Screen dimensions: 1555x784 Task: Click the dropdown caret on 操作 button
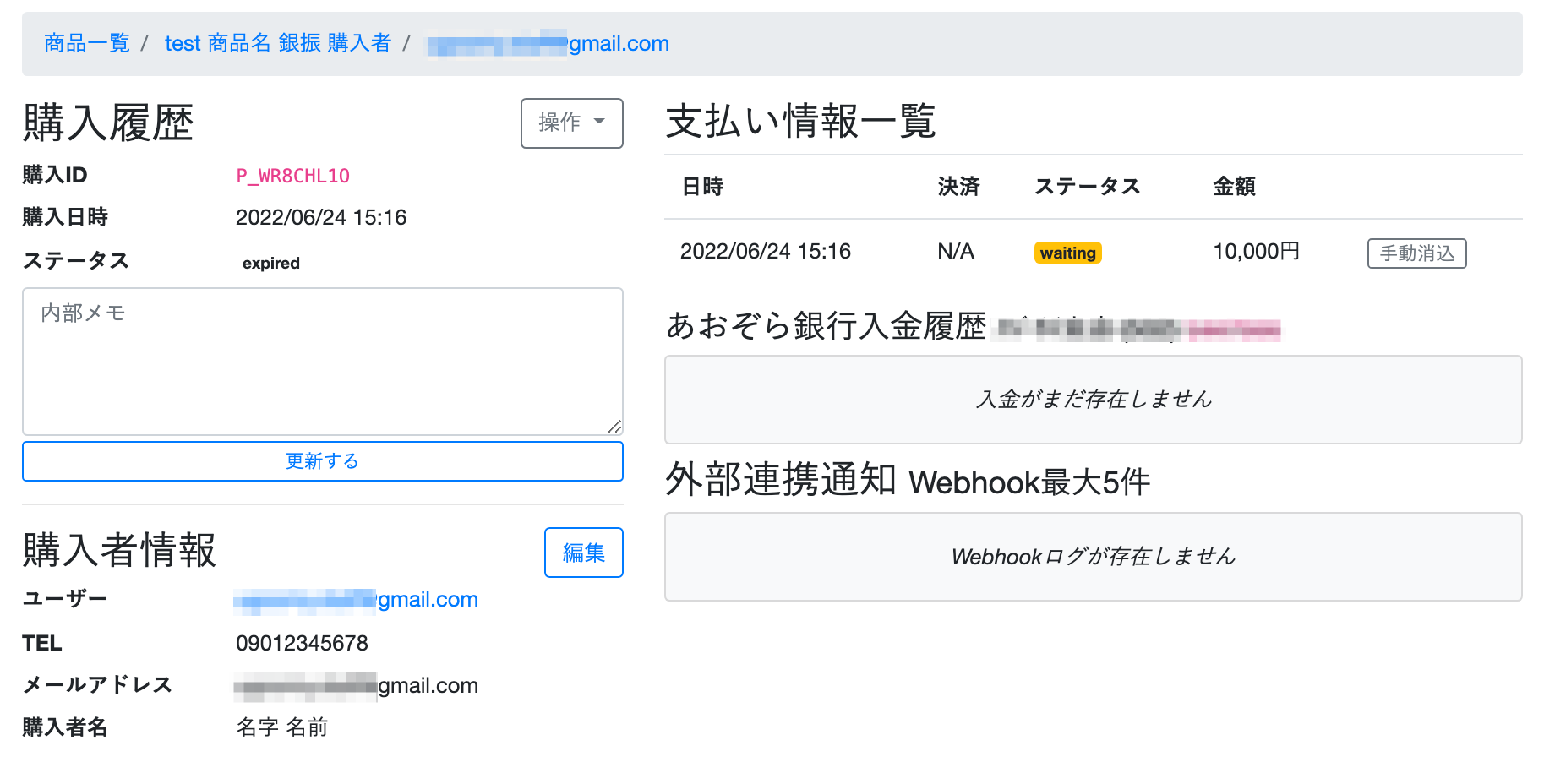click(600, 122)
